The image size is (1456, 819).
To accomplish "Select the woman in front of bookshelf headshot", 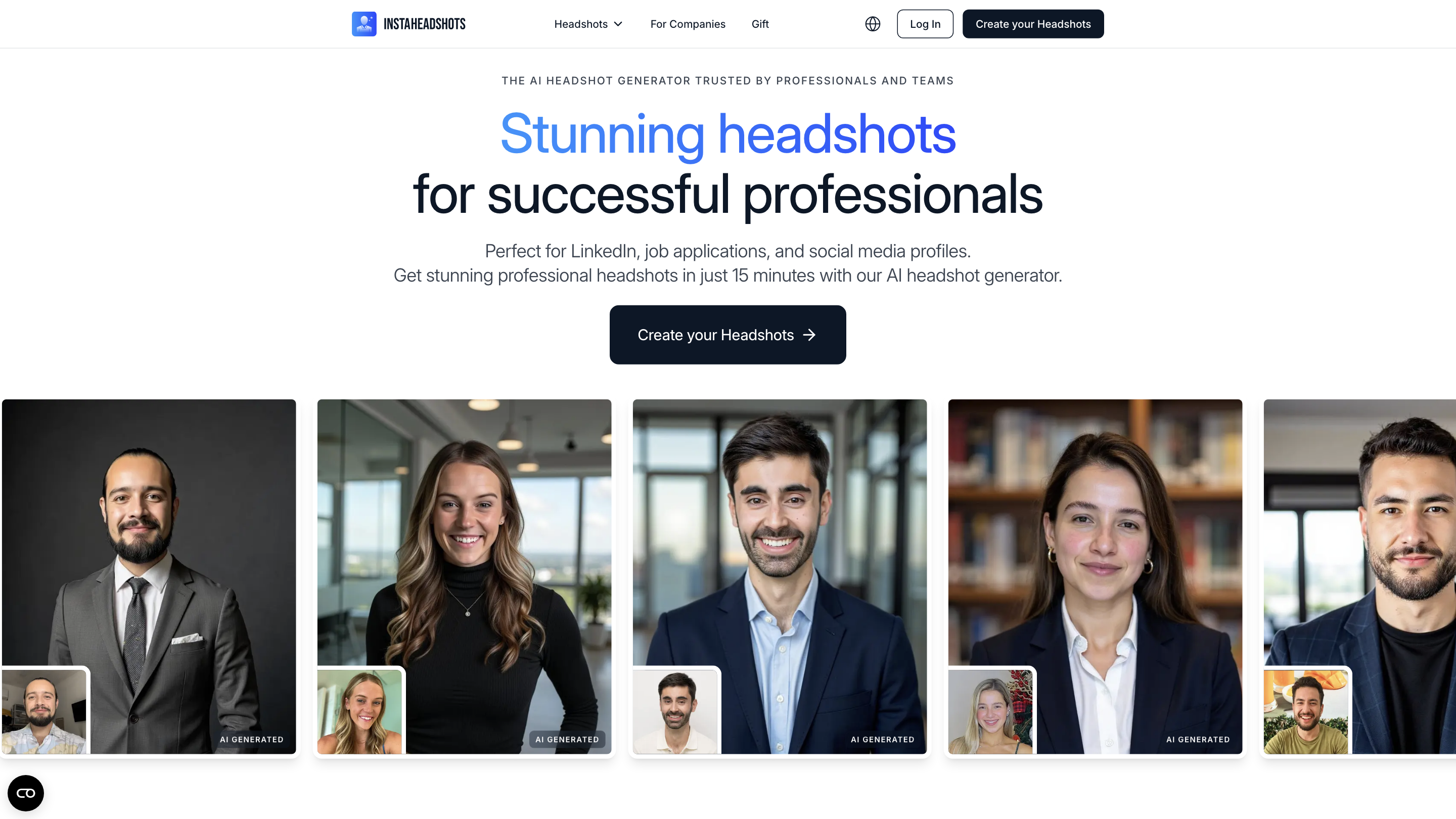I will pos(1095,576).
